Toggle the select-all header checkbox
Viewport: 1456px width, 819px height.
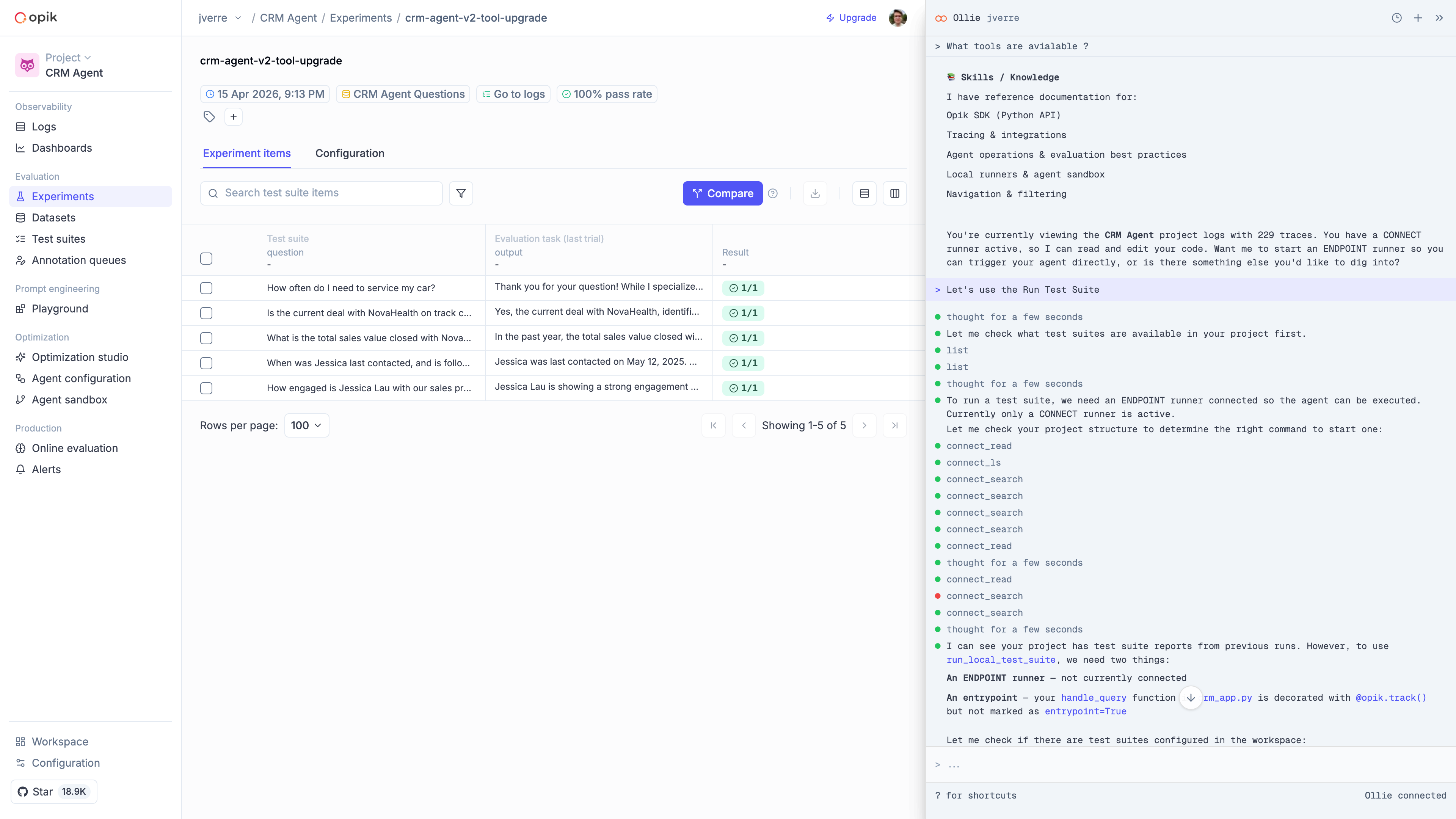coord(206,258)
